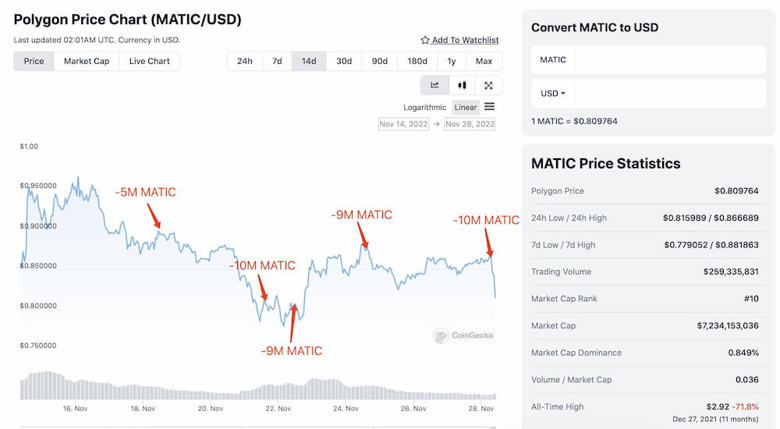Switch to the Market Cap tab

point(87,61)
